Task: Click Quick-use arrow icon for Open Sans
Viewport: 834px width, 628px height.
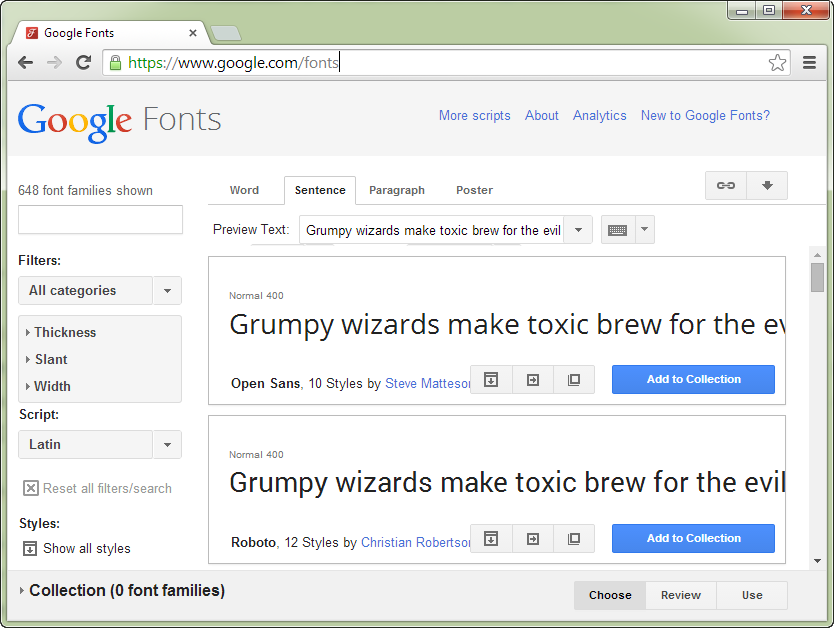Action: 532,380
